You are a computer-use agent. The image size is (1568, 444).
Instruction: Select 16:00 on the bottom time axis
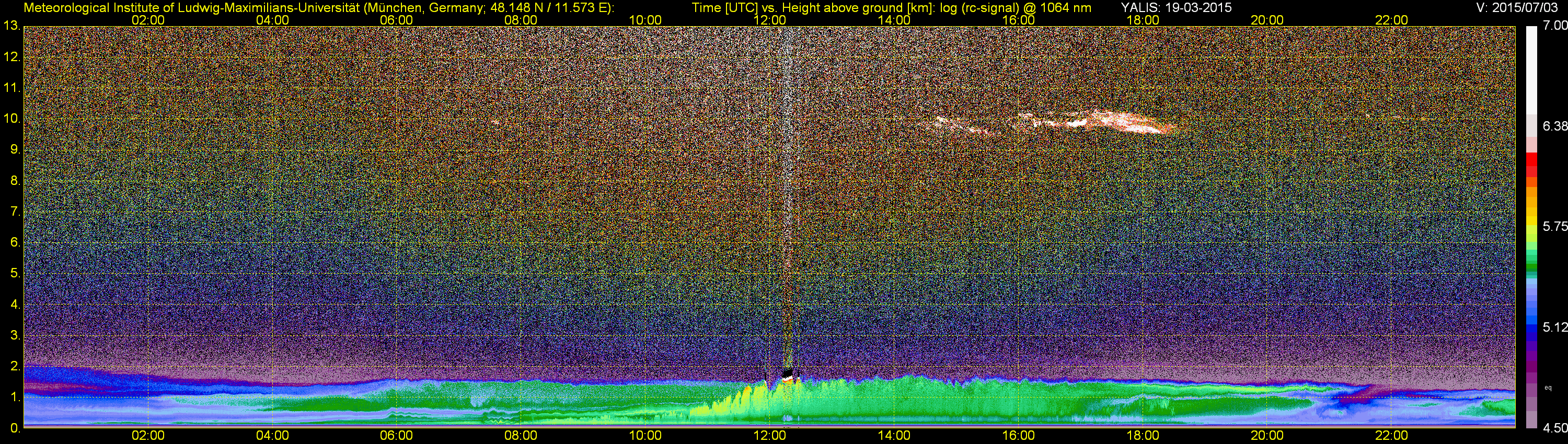tap(1018, 436)
